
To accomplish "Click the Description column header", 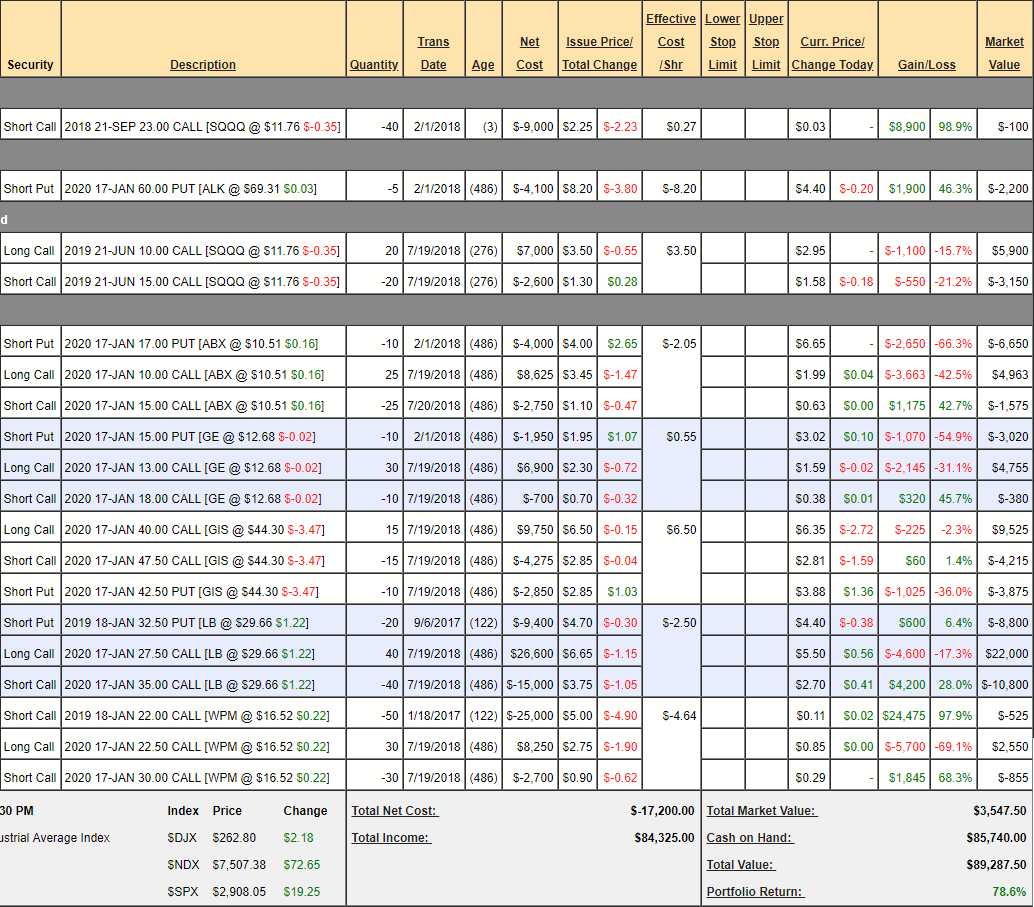I will [x=203, y=65].
